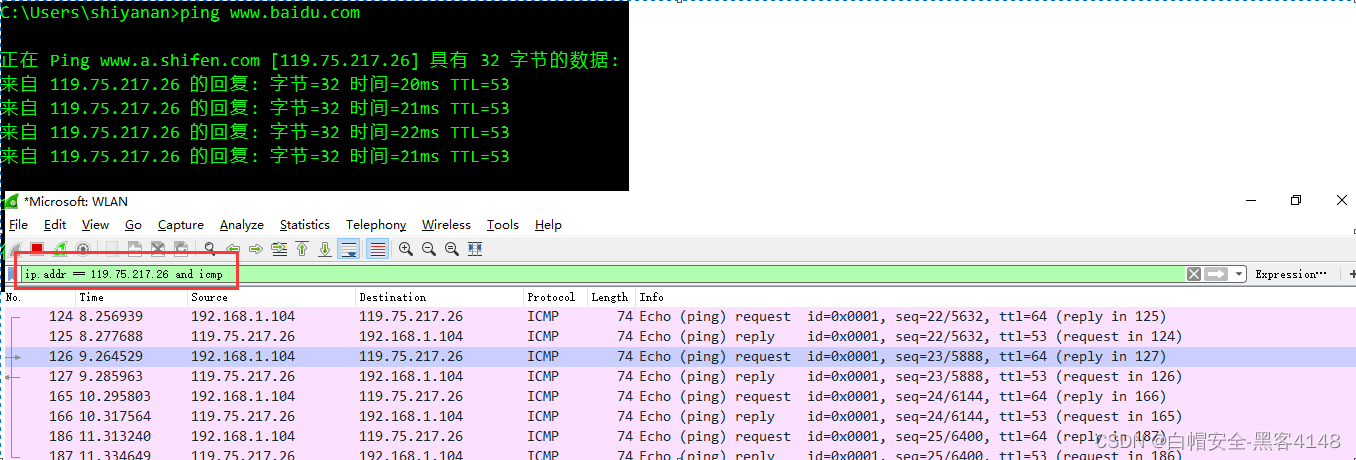This screenshot has width=1356, height=460.
Task: Open the Wireless menu
Action: click(446, 225)
